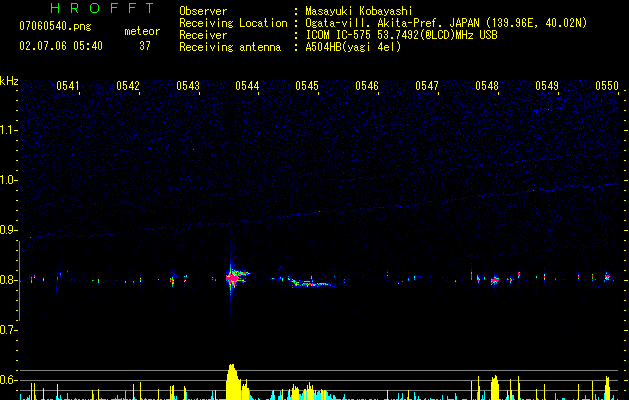Click the Receiving Location label
Screen dimensions: 629x400
point(233,23)
